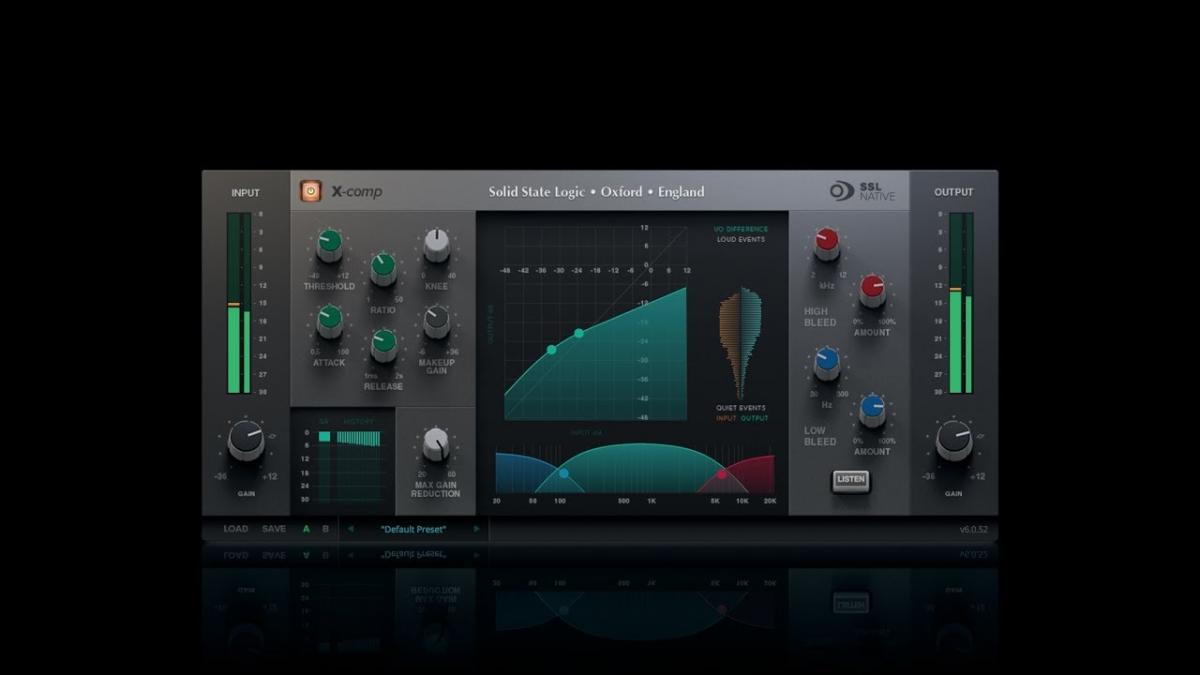Click the SAVE preset button
Screen dimensions: 1200x675
[x=274, y=529]
